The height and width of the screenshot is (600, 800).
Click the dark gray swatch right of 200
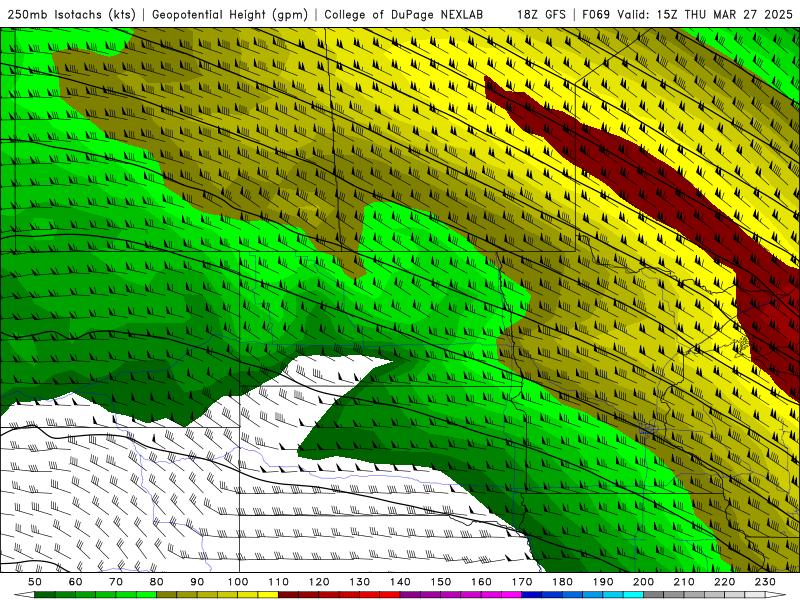coord(654,595)
